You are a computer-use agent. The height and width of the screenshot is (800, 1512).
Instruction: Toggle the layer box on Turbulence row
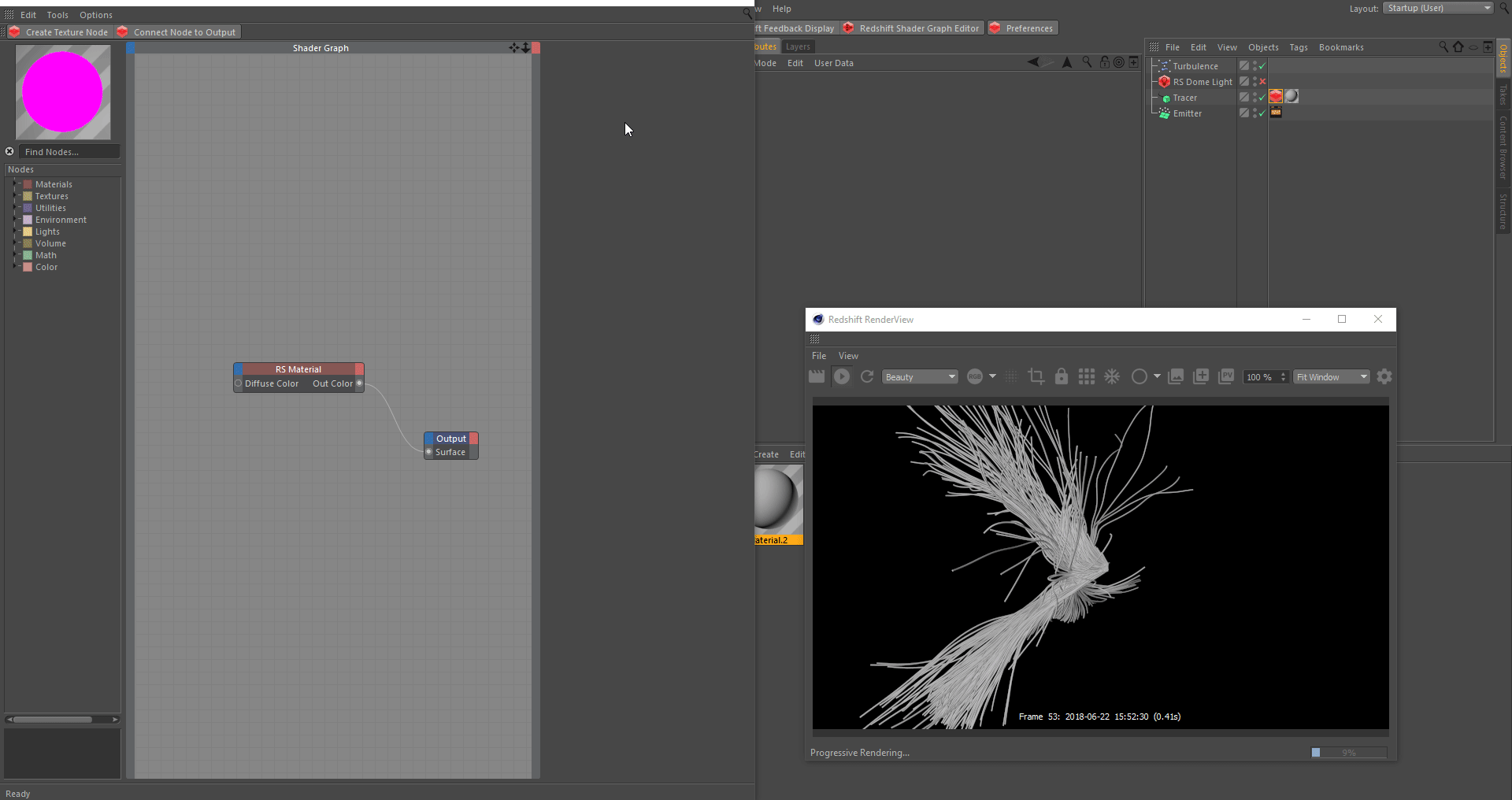pyautogui.click(x=1244, y=66)
